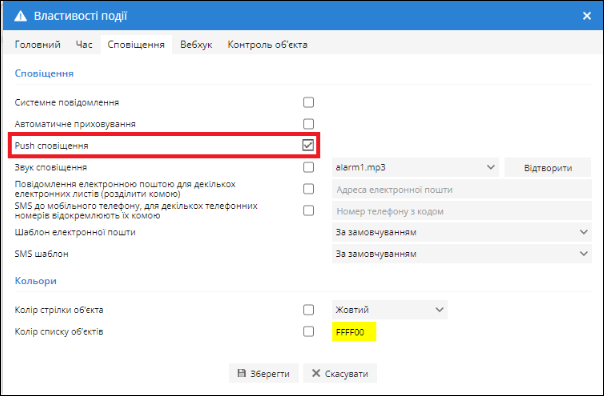Open the Жовтий arrow color dropdown
The height and width of the screenshot is (396, 605).
pyautogui.click(x=390, y=310)
